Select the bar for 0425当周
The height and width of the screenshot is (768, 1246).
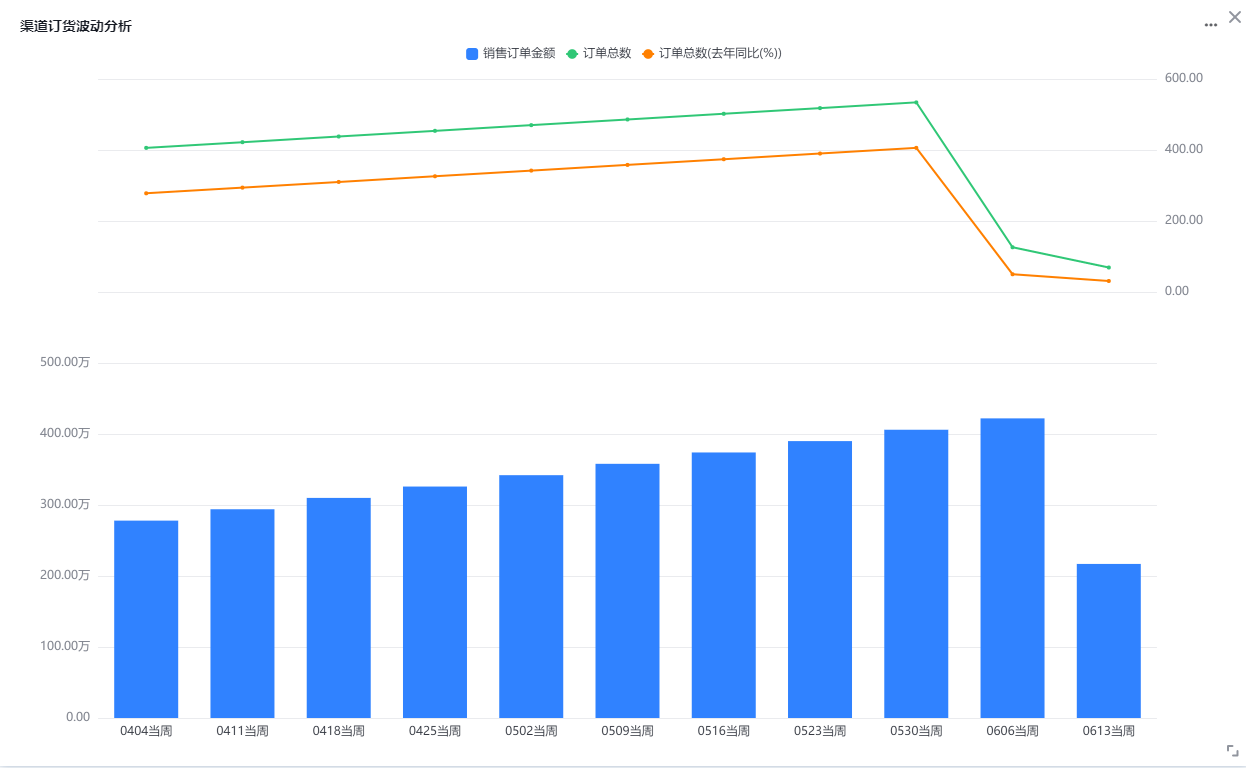tap(435, 602)
